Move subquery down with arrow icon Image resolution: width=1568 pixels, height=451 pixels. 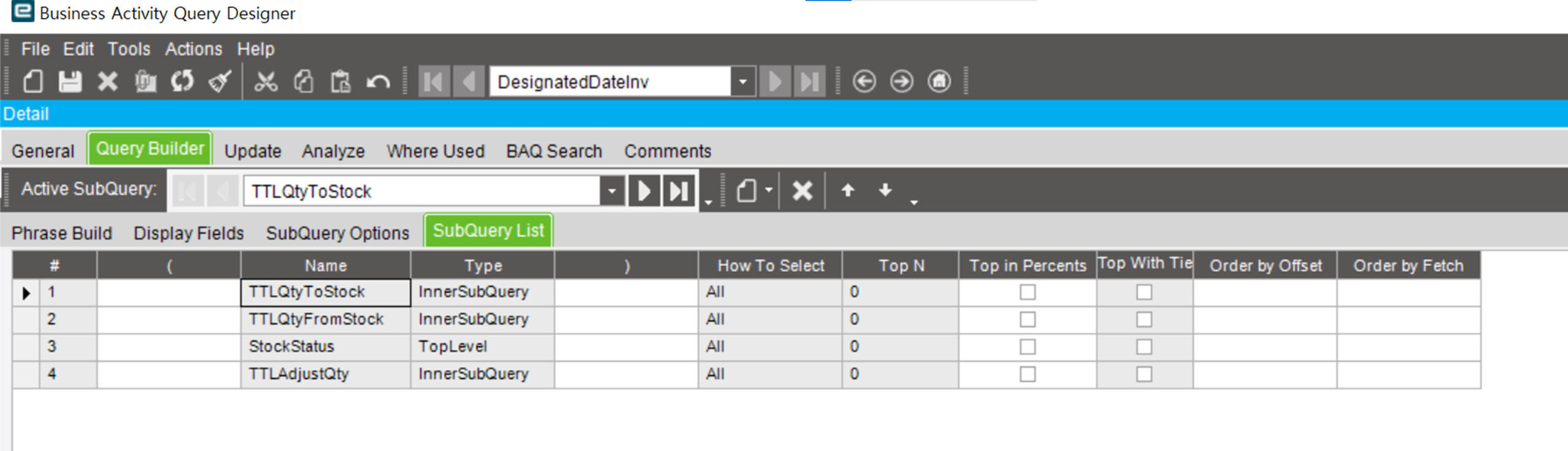(885, 190)
